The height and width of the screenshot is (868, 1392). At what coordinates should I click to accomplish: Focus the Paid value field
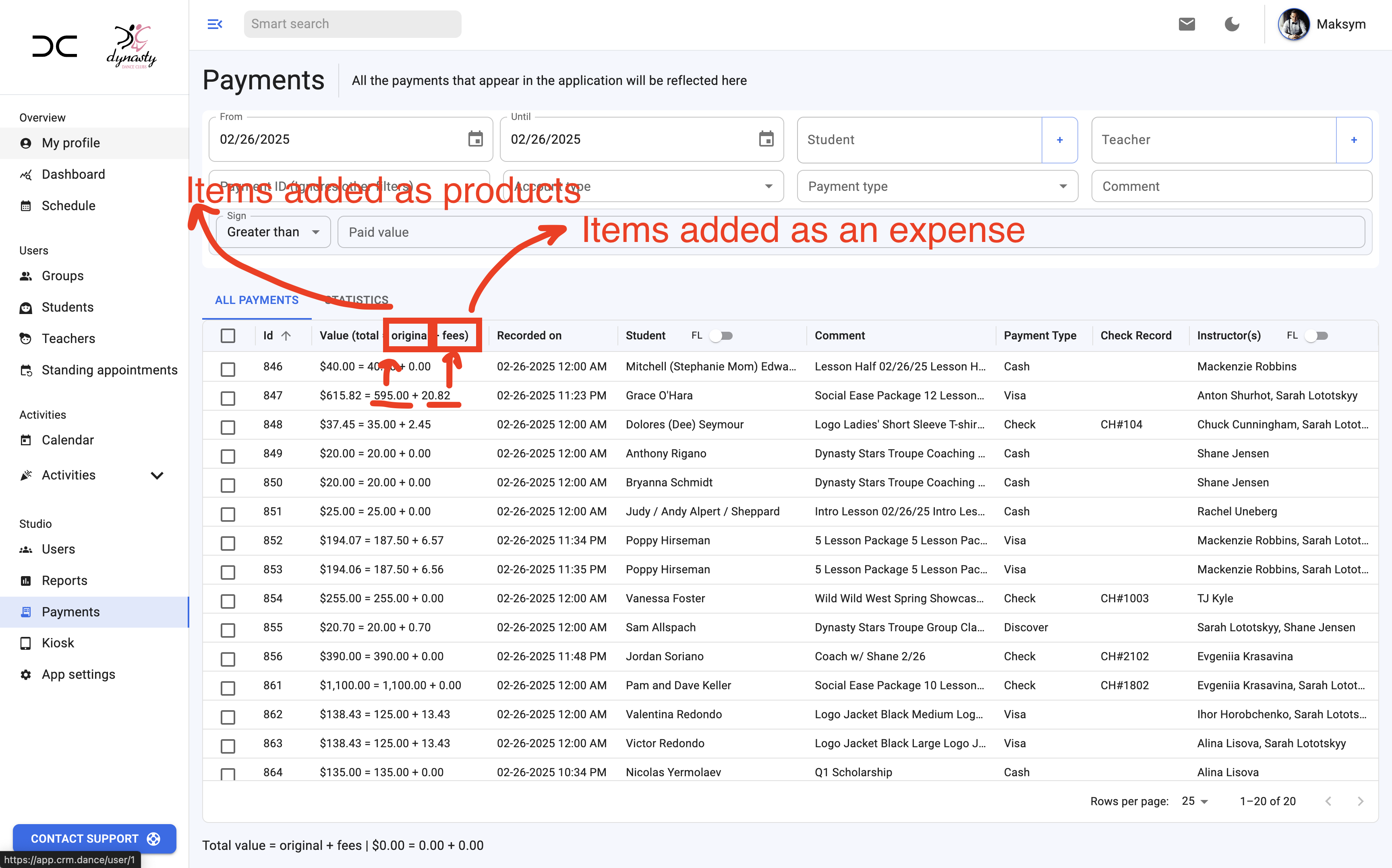point(851,232)
